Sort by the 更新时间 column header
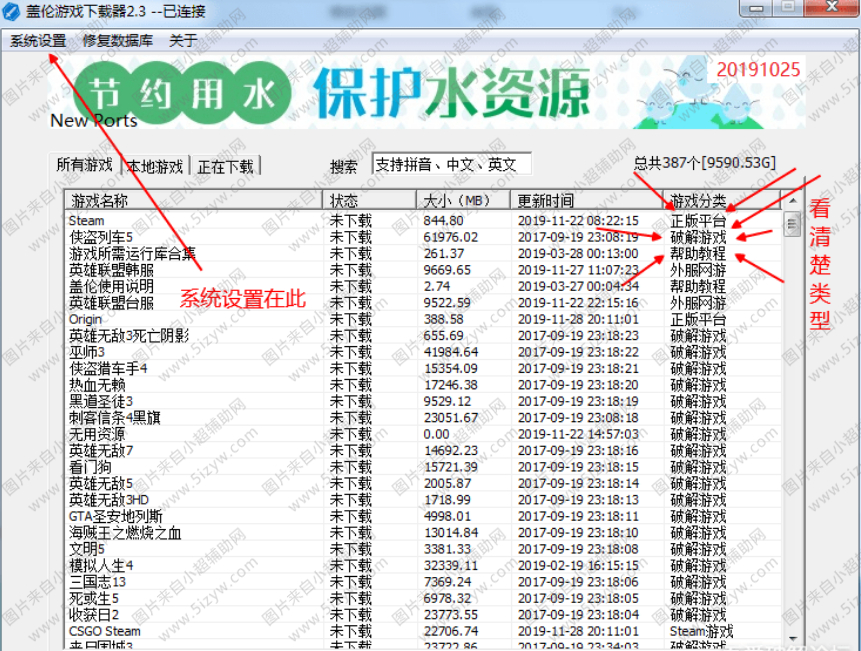The image size is (861, 651). [x=587, y=200]
